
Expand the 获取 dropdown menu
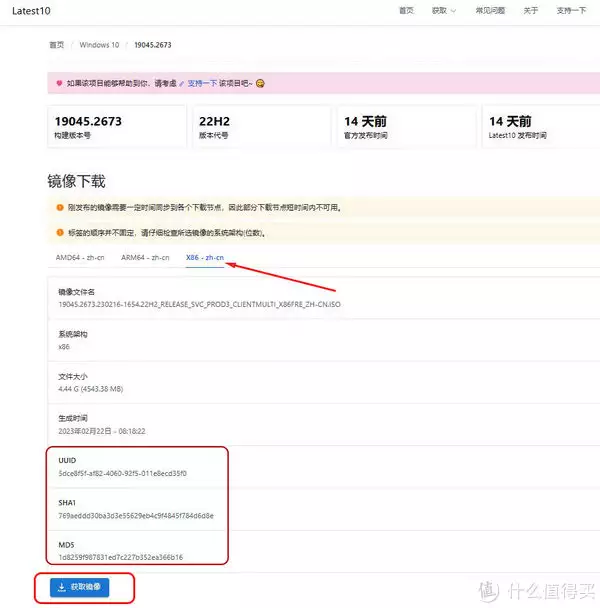pyautogui.click(x=444, y=10)
